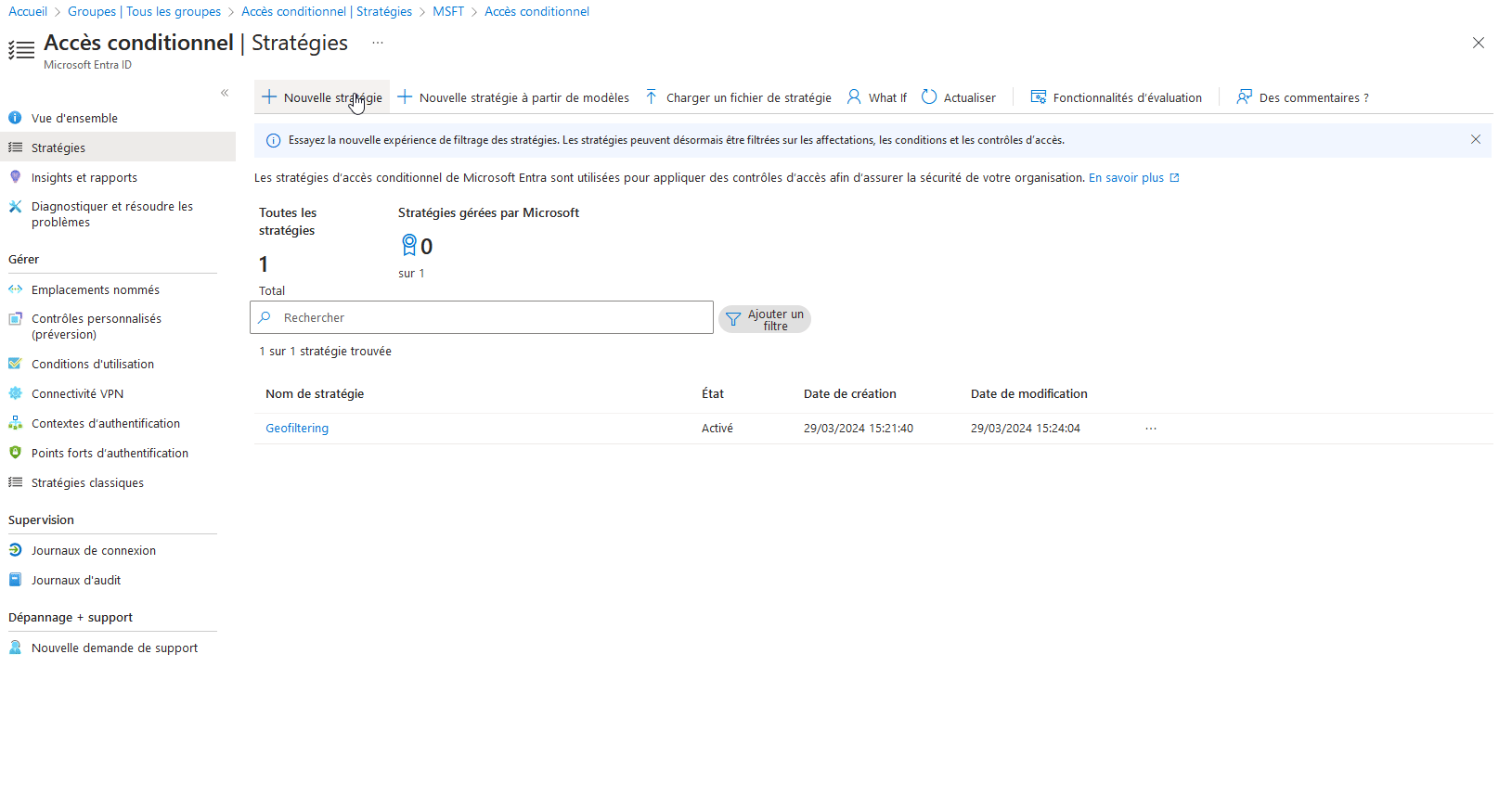Click the Stratégies classiques list icon
The image size is (1512, 808).
click(x=15, y=482)
